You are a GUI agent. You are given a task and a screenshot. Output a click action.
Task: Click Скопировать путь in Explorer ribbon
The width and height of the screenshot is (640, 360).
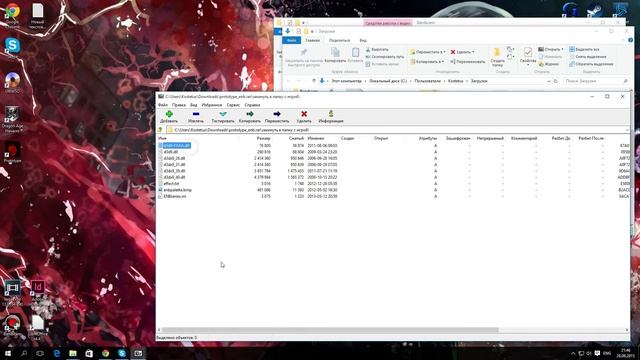(x=385, y=57)
